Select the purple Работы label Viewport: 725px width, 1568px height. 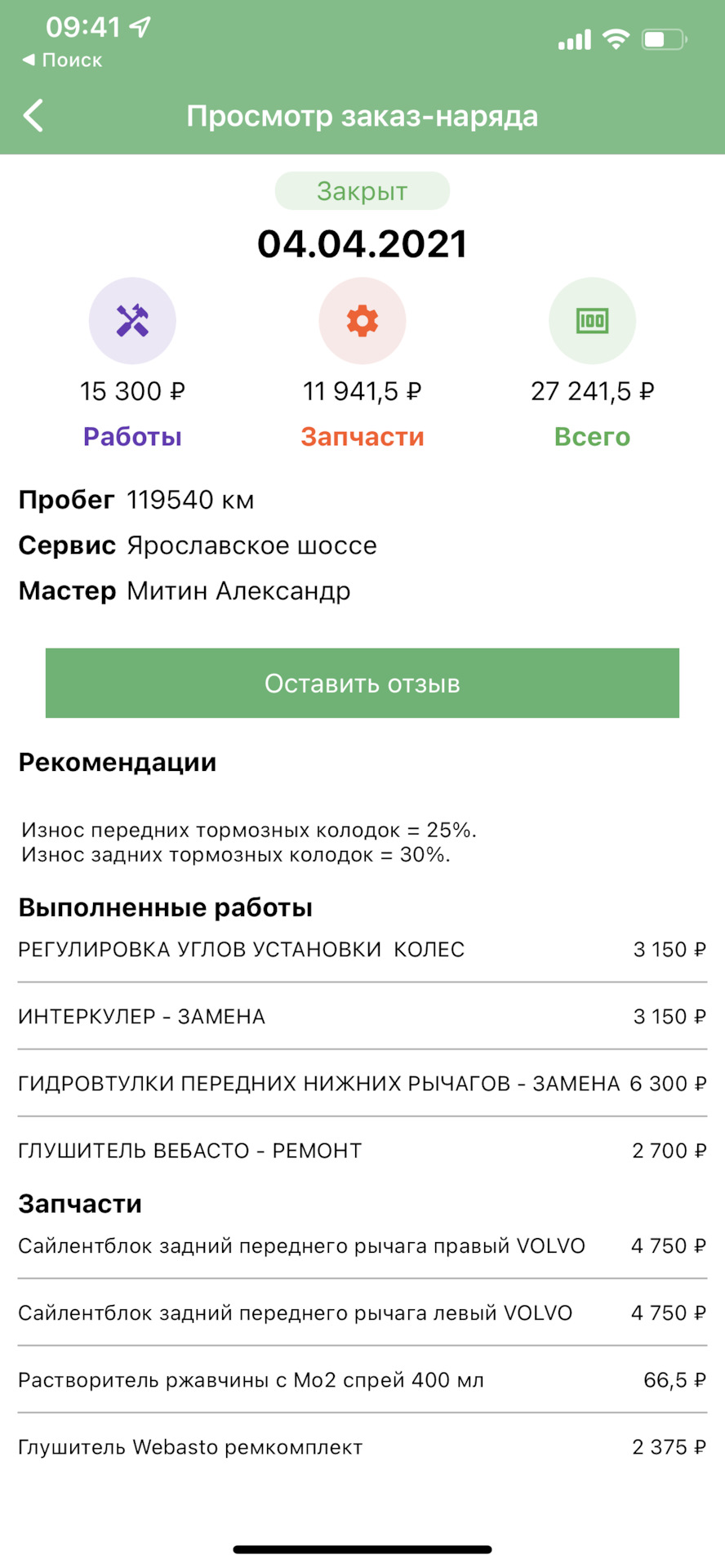[x=132, y=437]
